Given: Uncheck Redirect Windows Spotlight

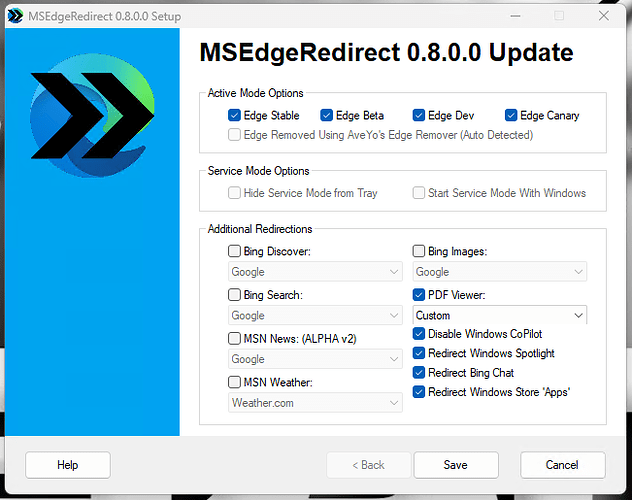Looking at the screenshot, I should click(x=419, y=353).
